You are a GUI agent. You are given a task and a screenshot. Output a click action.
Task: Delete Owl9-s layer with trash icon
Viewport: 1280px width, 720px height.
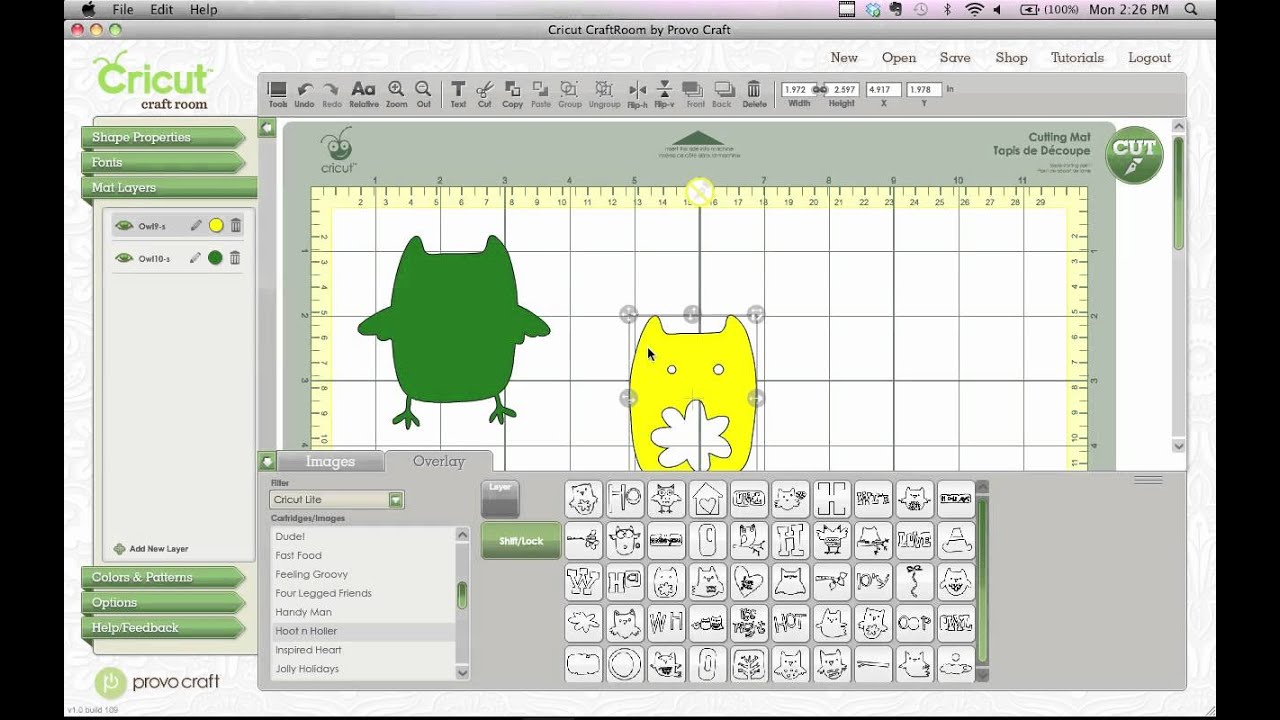236,226
